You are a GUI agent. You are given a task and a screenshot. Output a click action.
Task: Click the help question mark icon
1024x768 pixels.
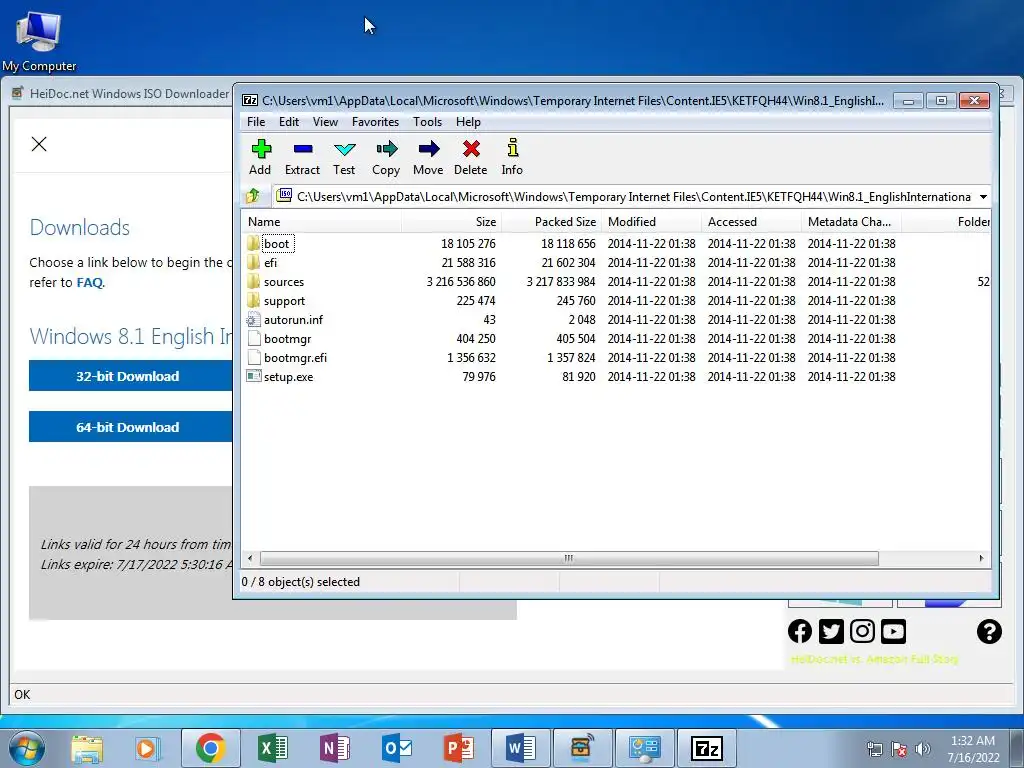click(x=989, y=632)
